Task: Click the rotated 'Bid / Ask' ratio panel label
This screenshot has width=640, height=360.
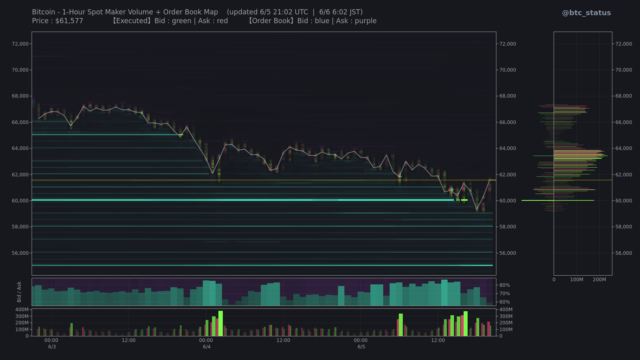Action: pos(19,292)
